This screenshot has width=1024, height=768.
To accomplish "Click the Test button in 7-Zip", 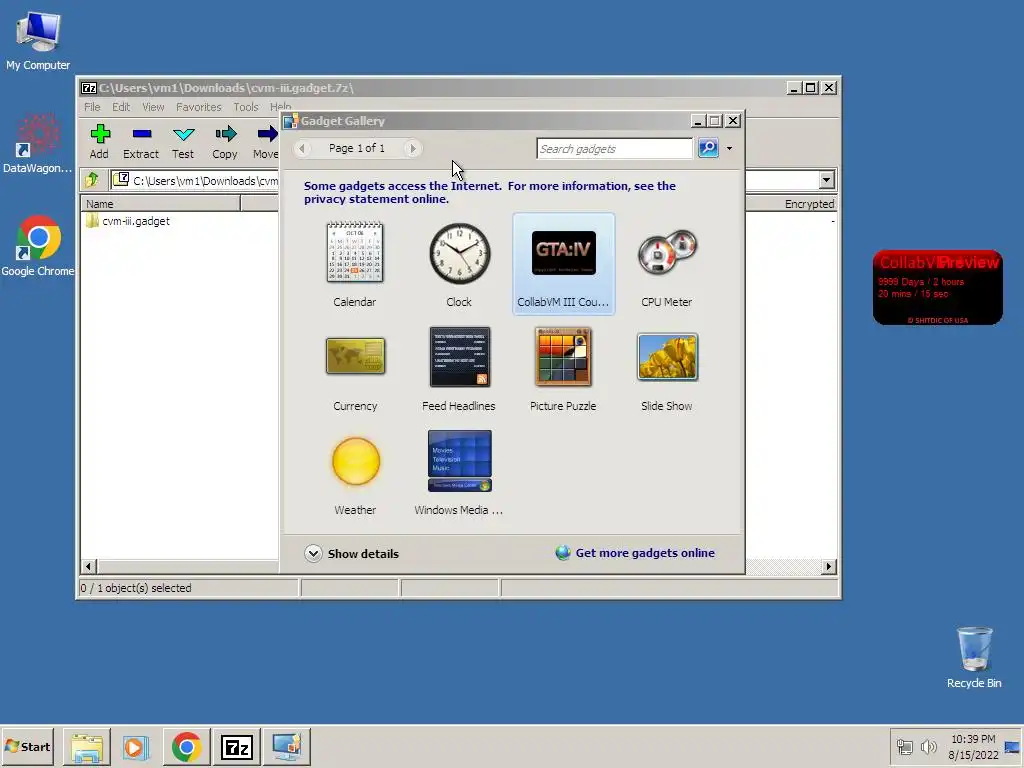I will coord(183,142).
